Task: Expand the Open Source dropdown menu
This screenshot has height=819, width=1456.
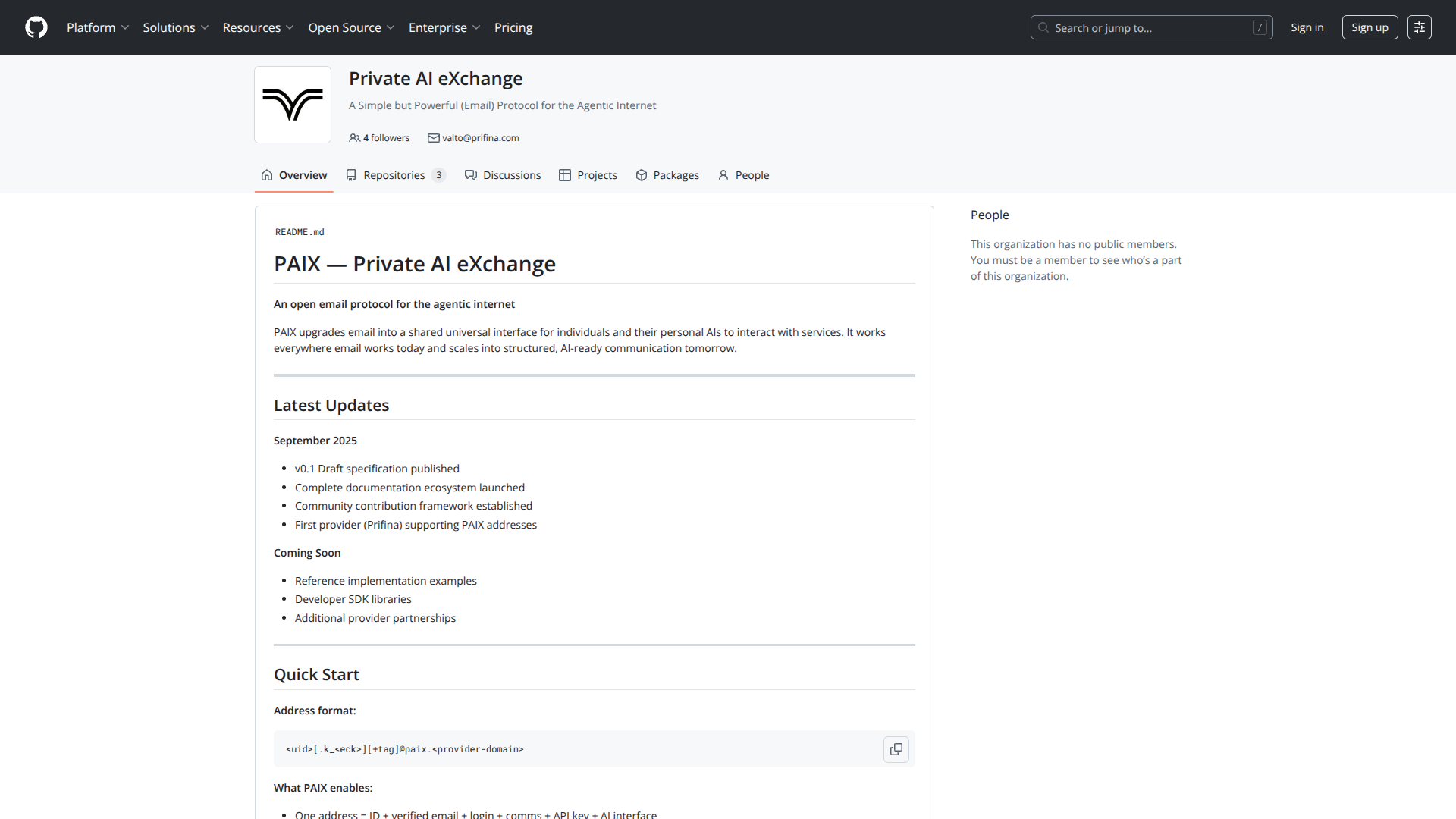Action: [x=351, y=27]
